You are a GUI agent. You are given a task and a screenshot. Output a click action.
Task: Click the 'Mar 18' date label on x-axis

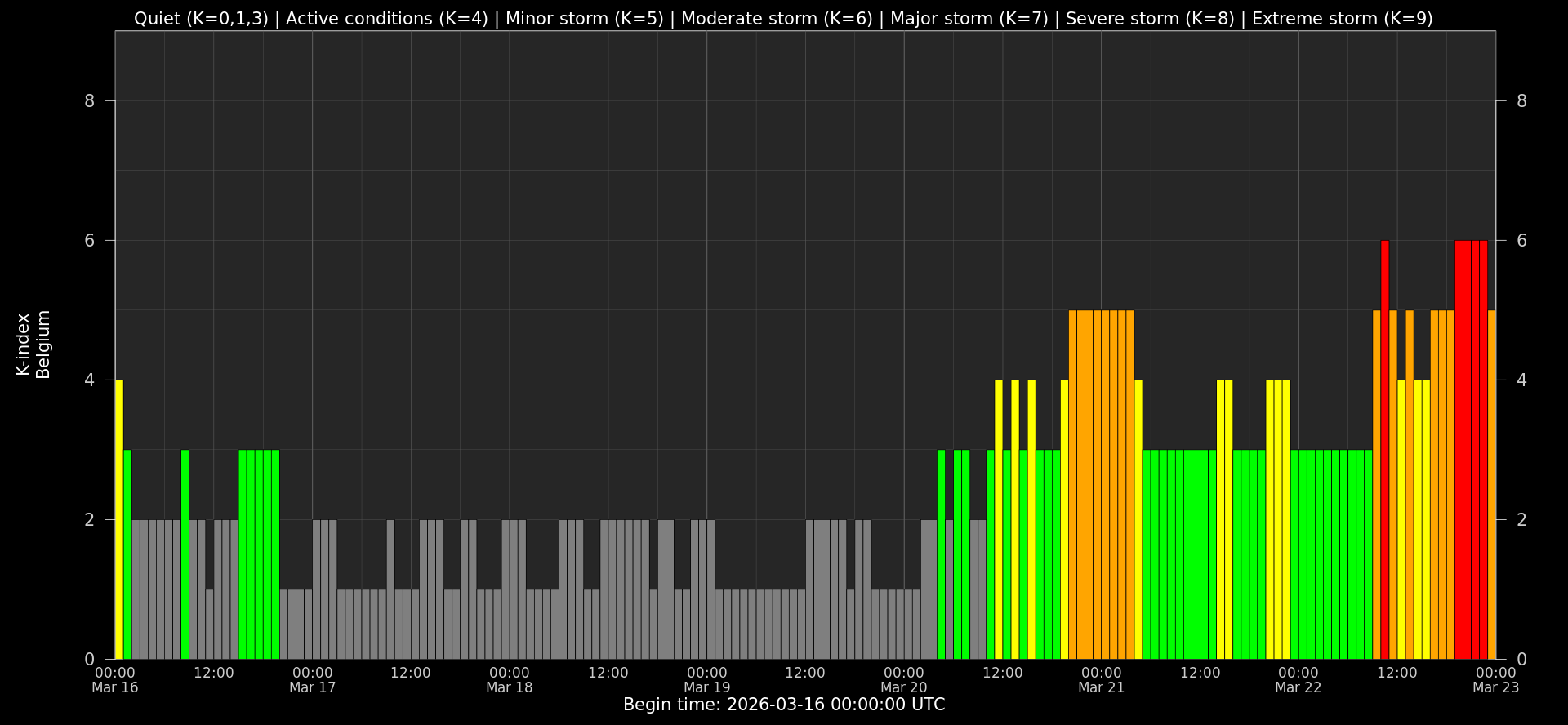pos(509,687)
